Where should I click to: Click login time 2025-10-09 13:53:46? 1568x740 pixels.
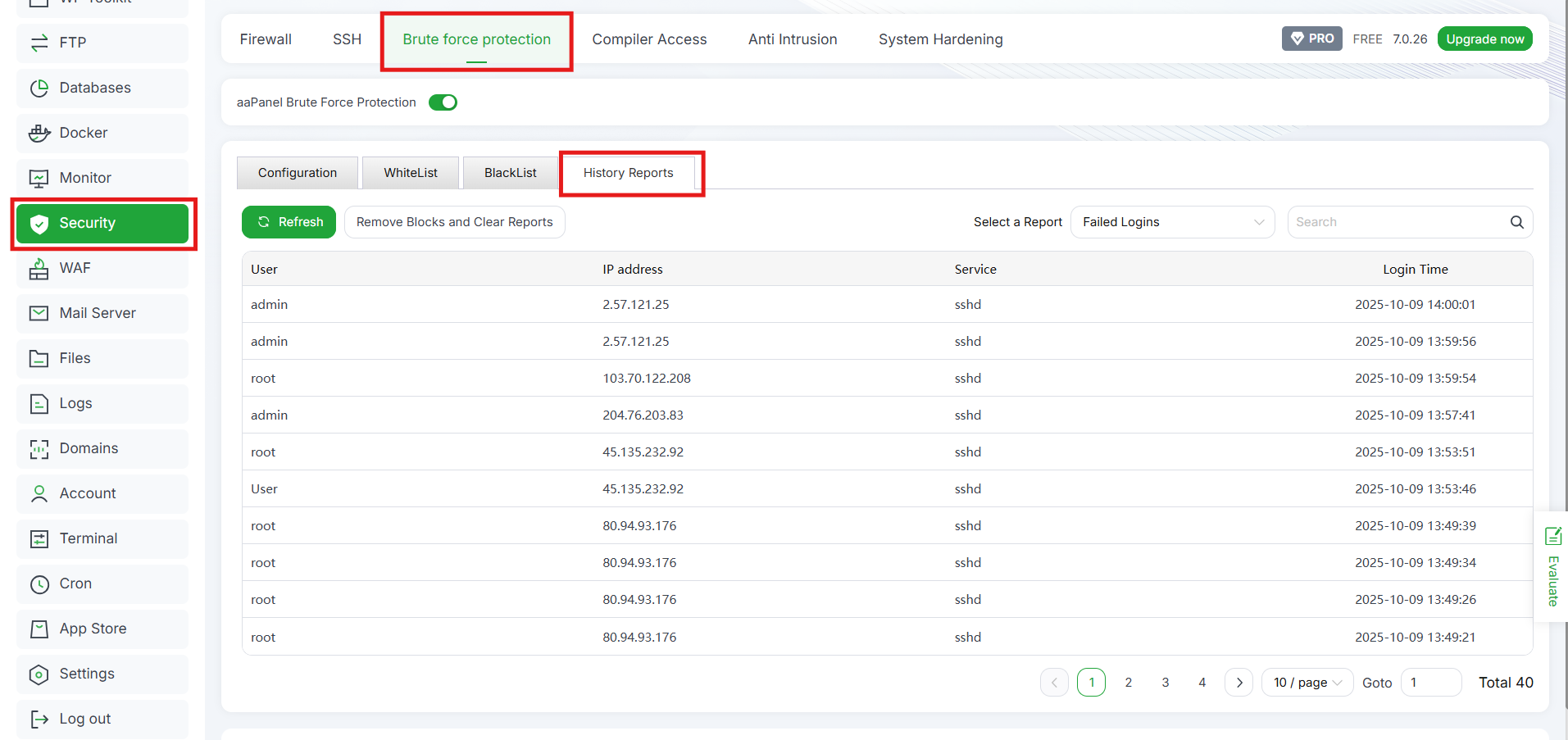point(1416,489)
